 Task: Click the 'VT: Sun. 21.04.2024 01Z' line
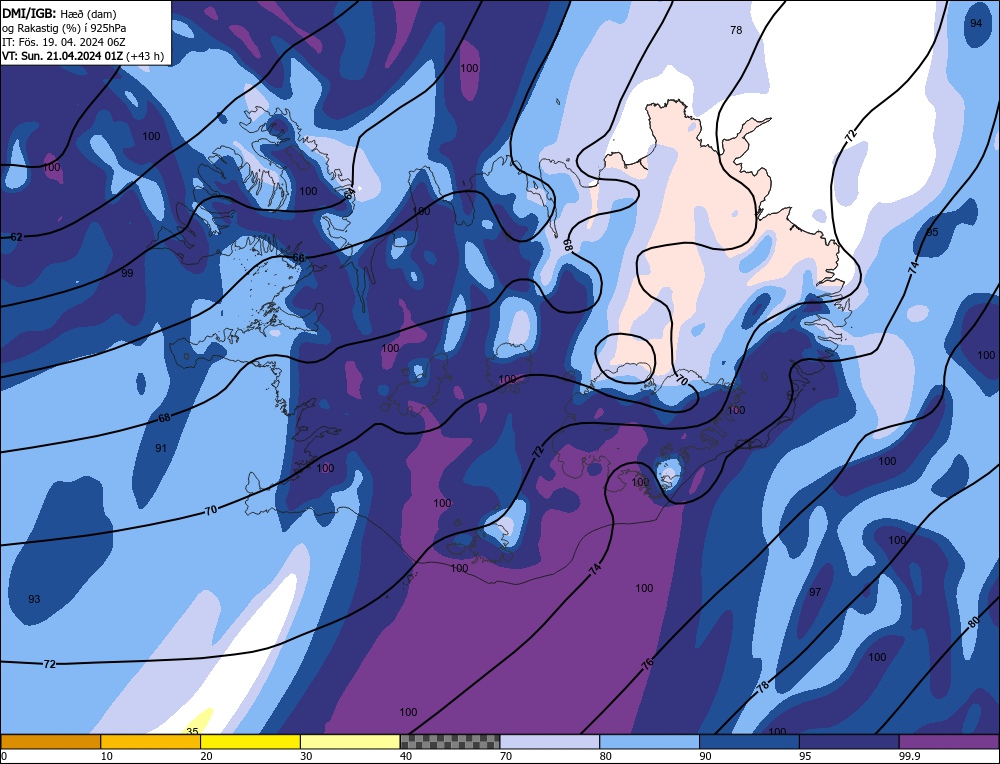62,56
